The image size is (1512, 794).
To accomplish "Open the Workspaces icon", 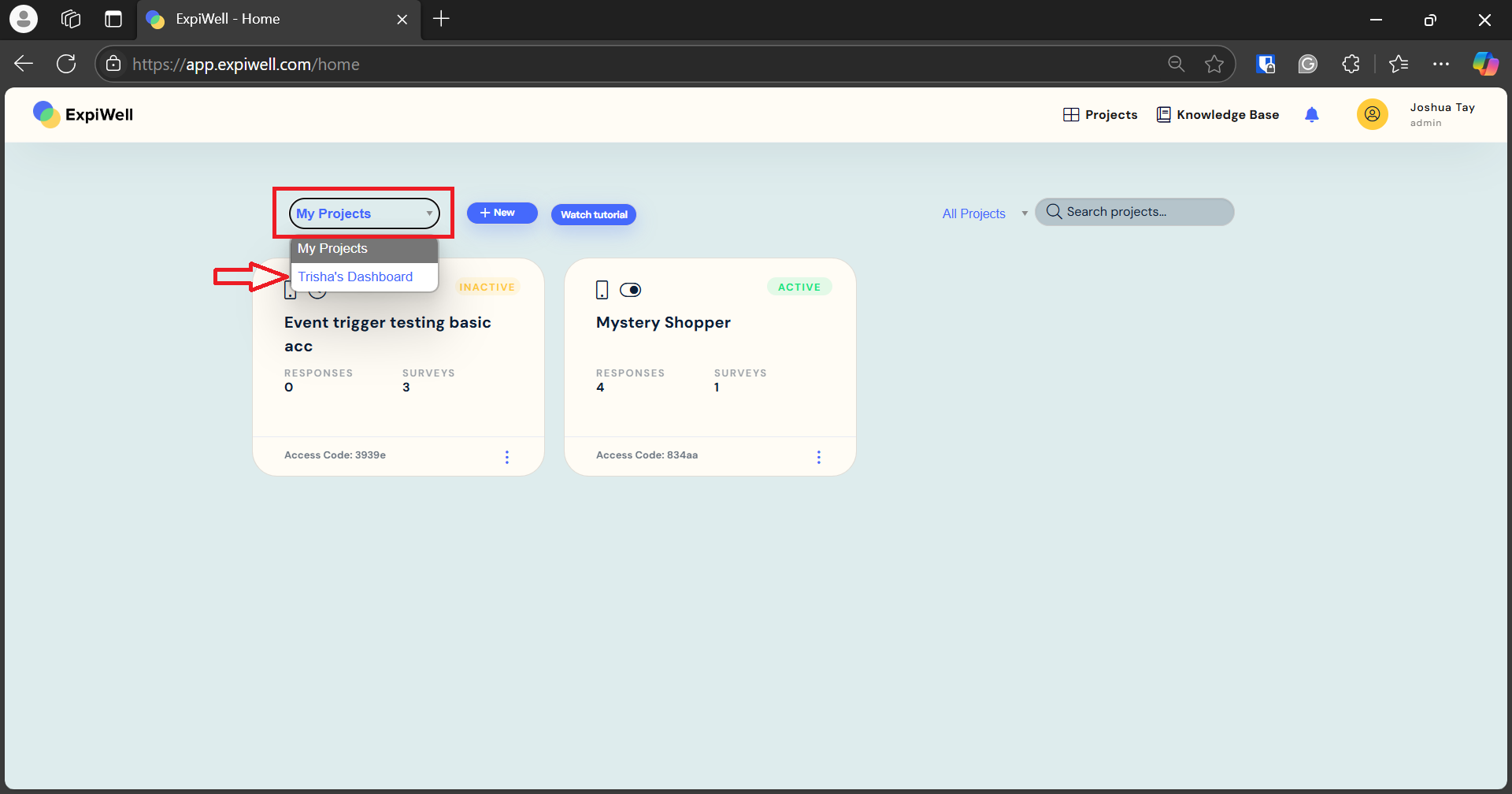I will [x=71, y=19].
